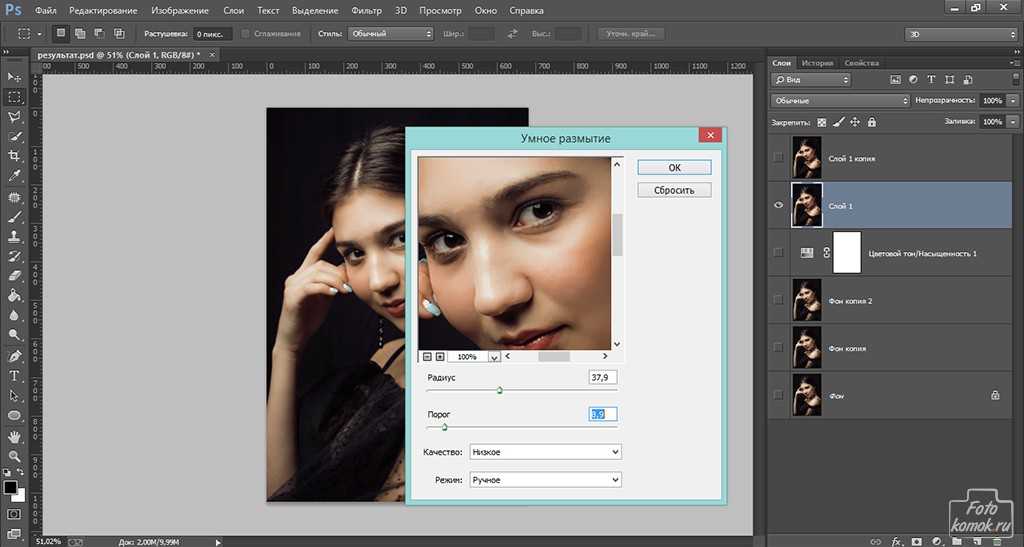Click the Радиус slider handle
This screenshot has width=1024, height=547.
click(500, 390)
